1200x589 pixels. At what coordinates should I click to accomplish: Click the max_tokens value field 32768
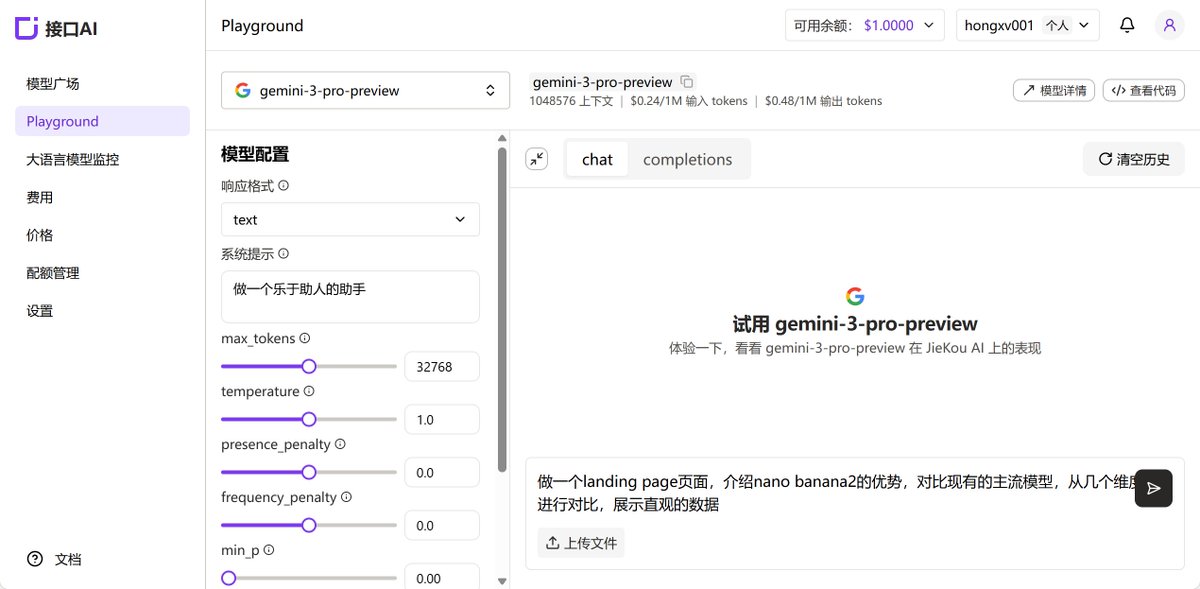tap(442, 367)
